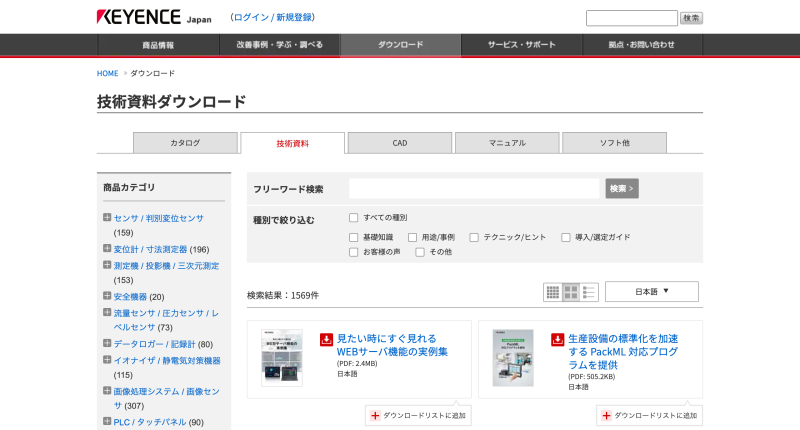The width and height of the screenshot is (800, 430).
Task: Expand 流量センサ / 圧力センサ category
Action: (107, 312)
